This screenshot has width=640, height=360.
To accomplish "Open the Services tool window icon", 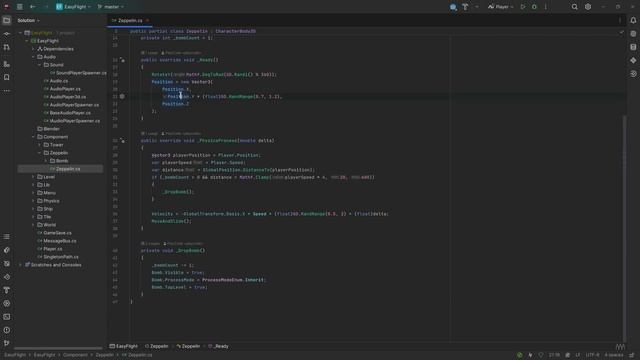I will [7, 304].
